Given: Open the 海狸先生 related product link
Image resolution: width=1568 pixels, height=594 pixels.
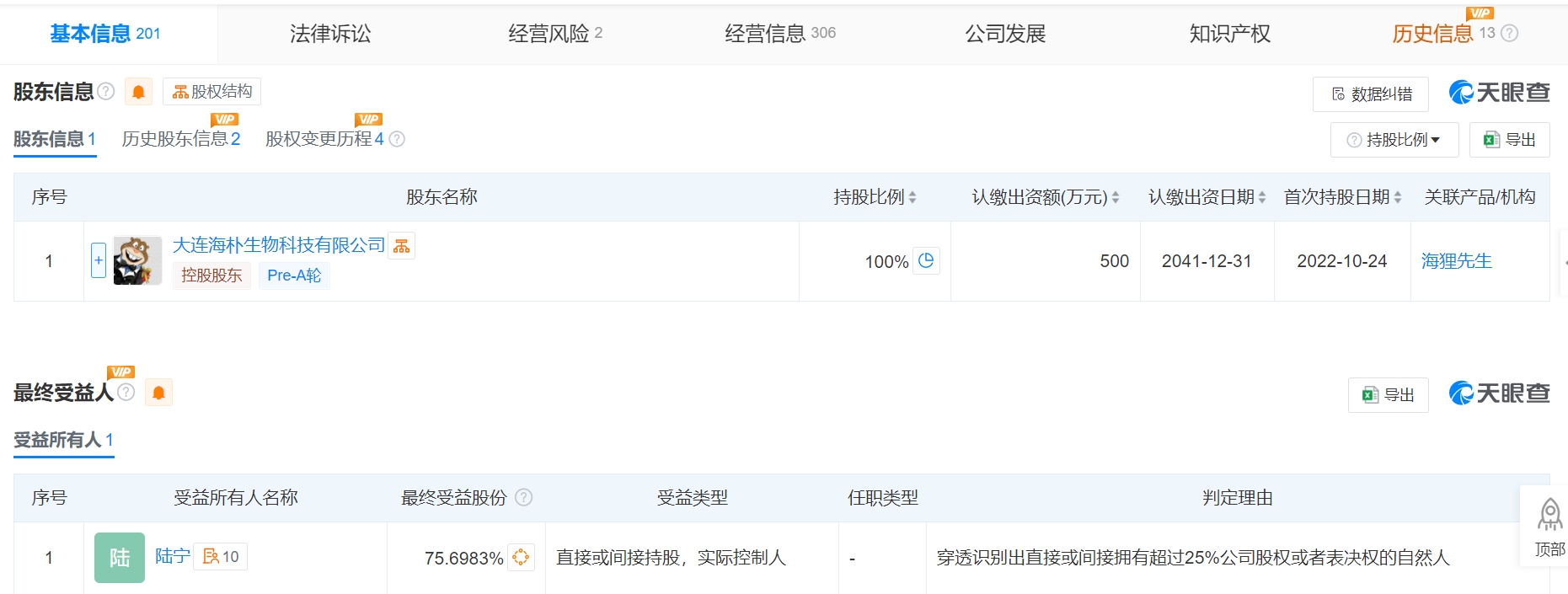Looking at the screenshot, I should point(1457,261).
